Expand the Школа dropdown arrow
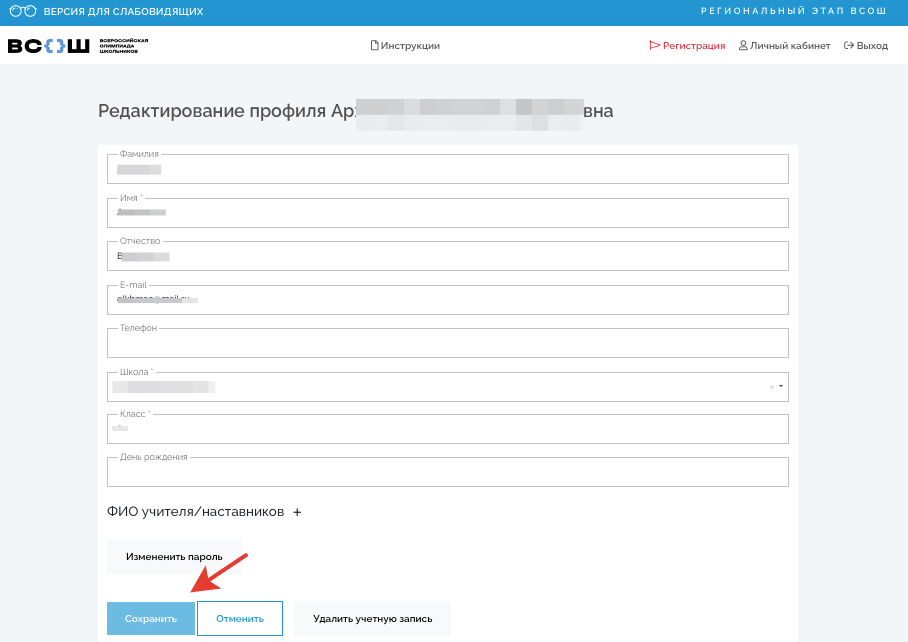 (781, 387)
